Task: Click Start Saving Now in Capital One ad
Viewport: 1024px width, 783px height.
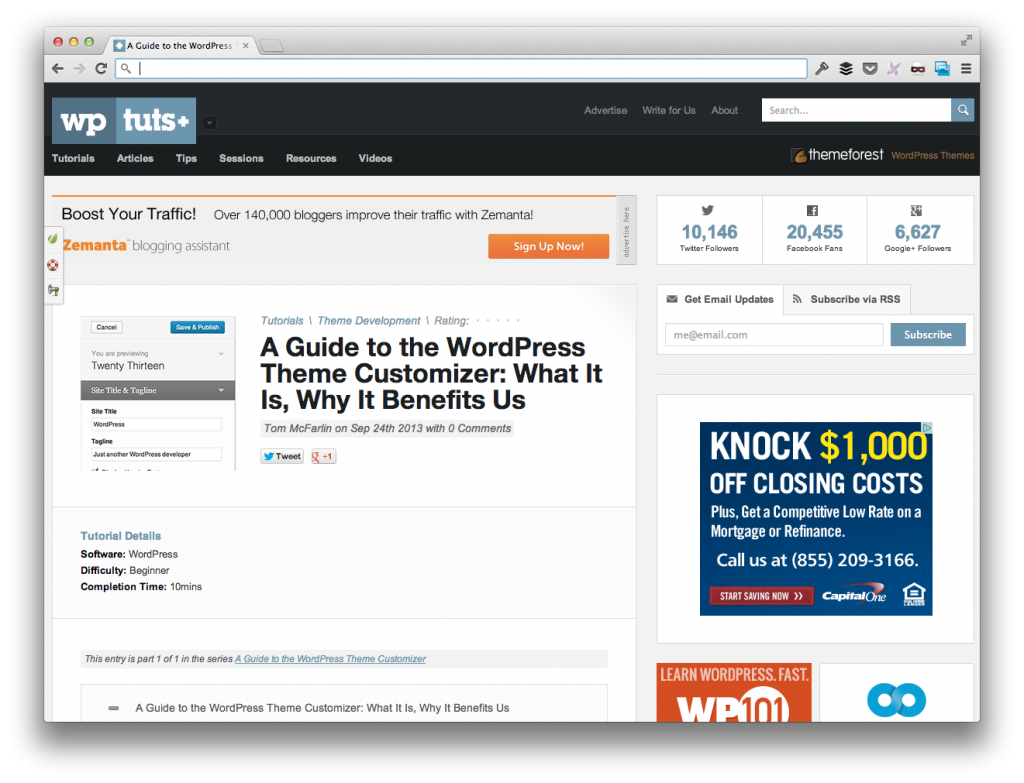Action: [761, 596]
